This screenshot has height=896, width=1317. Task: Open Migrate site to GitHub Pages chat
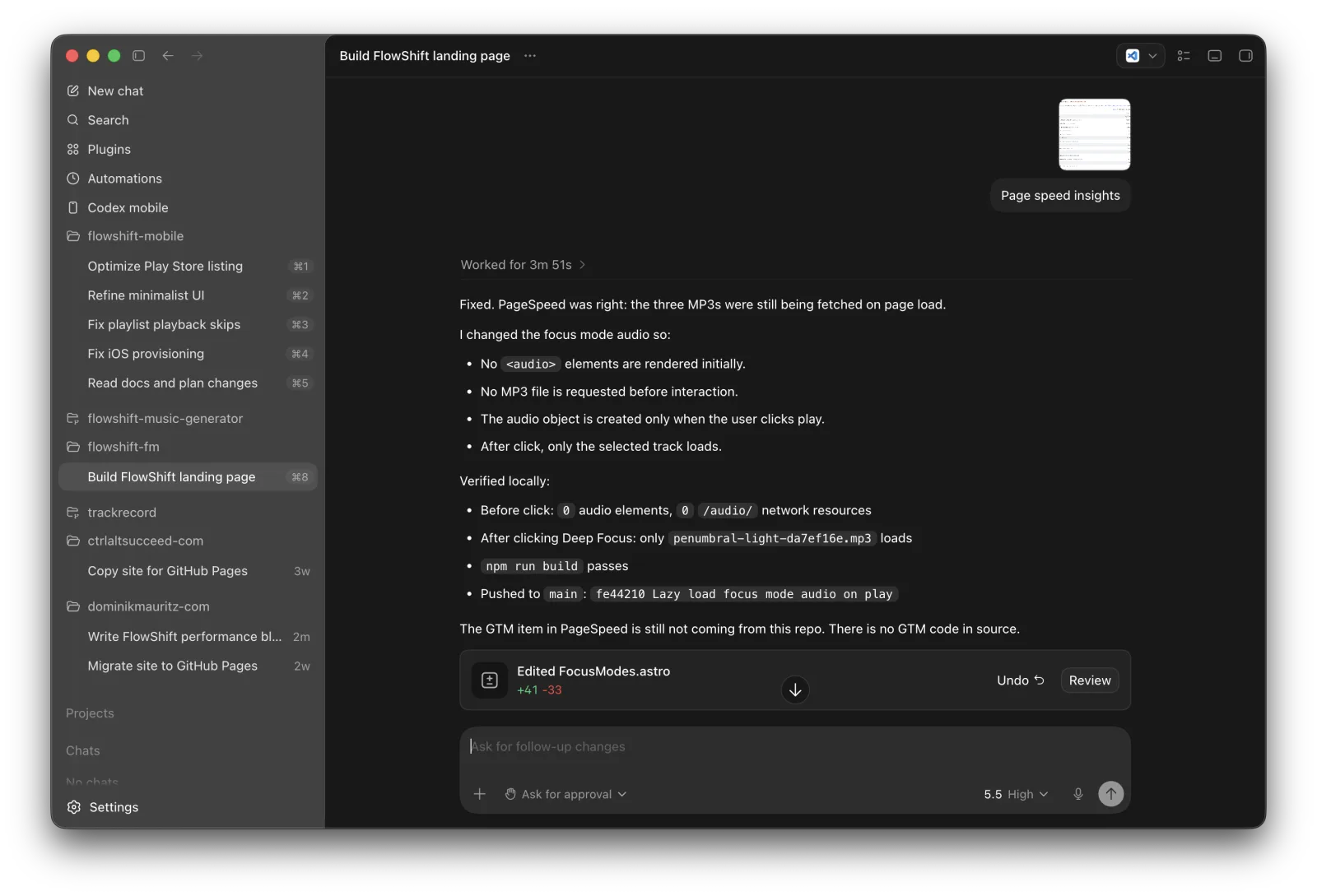click(188, 666)
